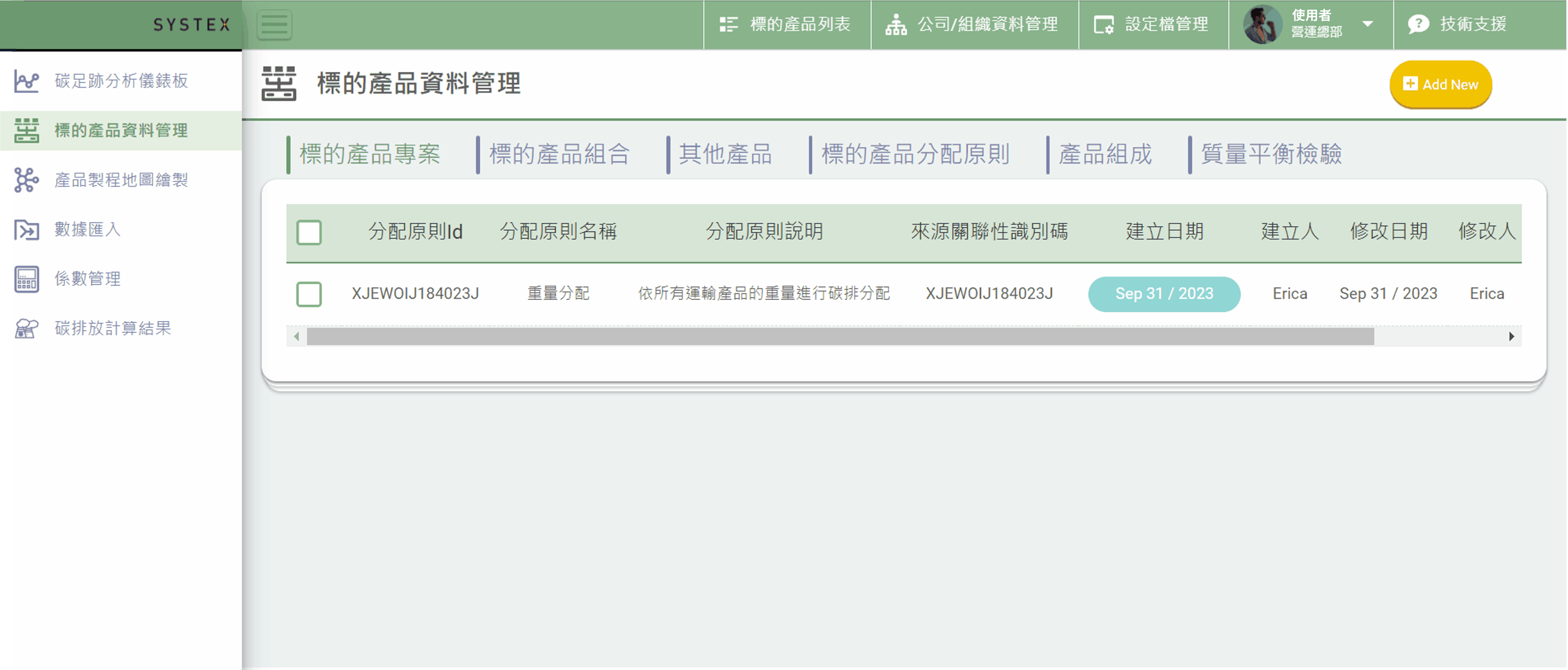
Task: Select the 產品組成 tab
Action: point(1105,154)
